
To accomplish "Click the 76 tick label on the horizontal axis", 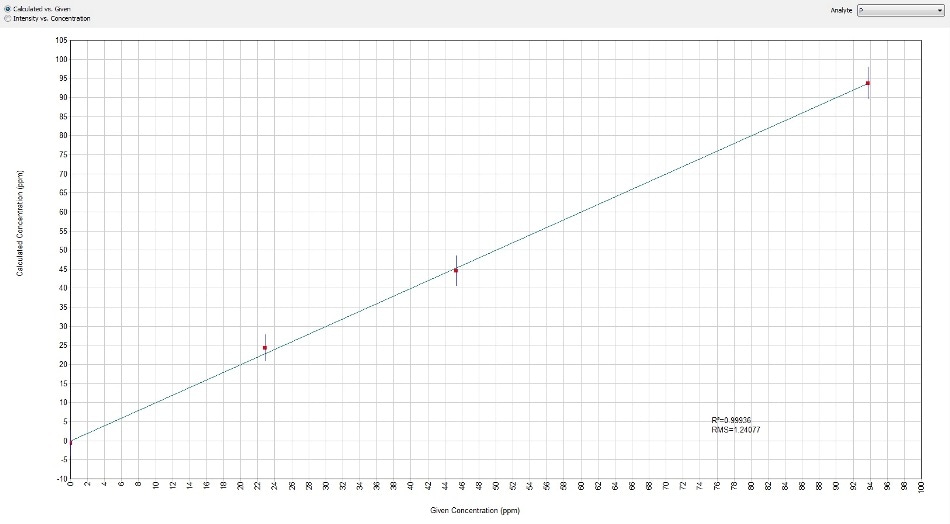I will click(x=717, y=487).
